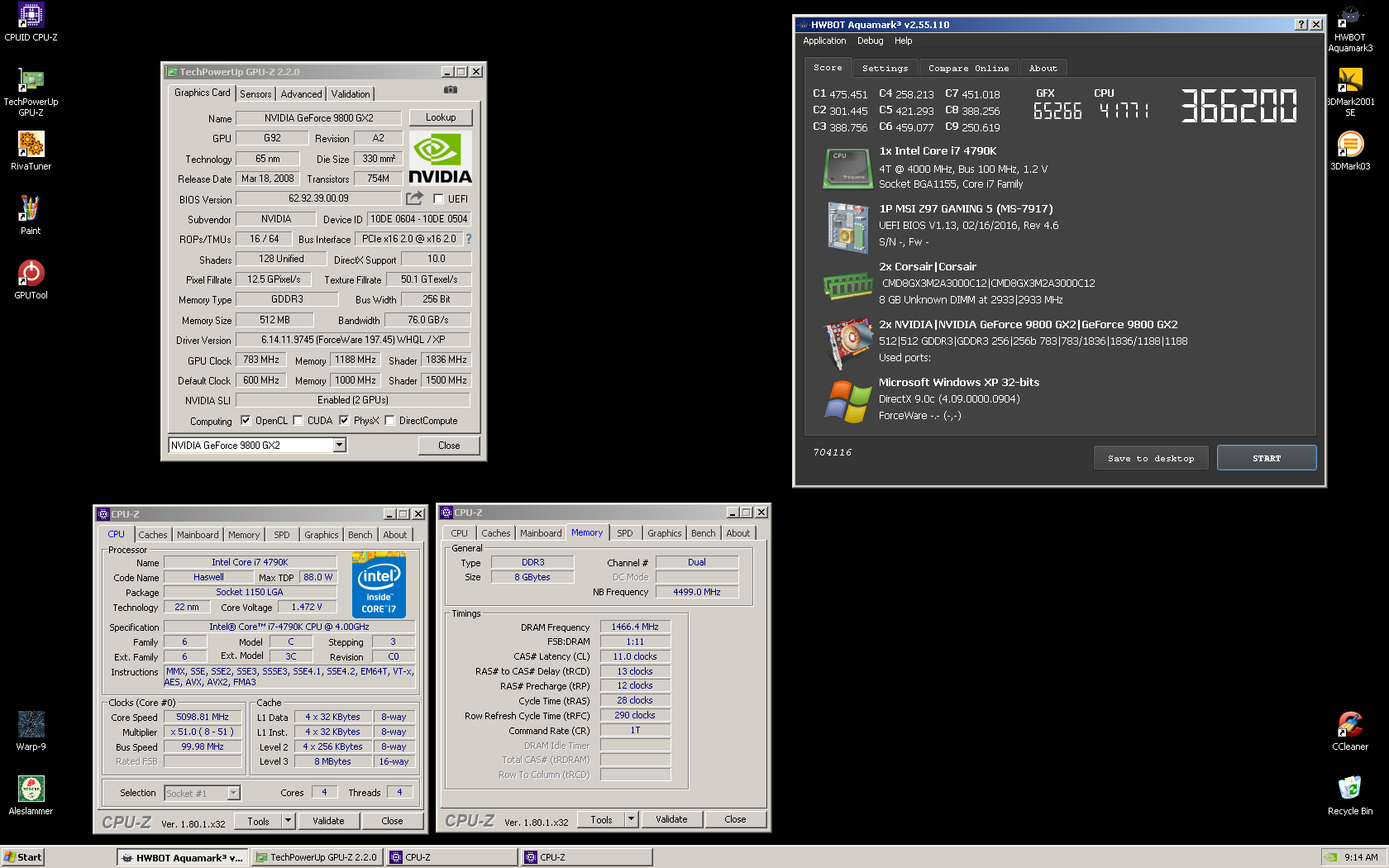Image resolution: width=1389 pixels, height=868 pixels.
Task: Click the NVIDIA logo in GPU-Z
Action: click(441, 158)
